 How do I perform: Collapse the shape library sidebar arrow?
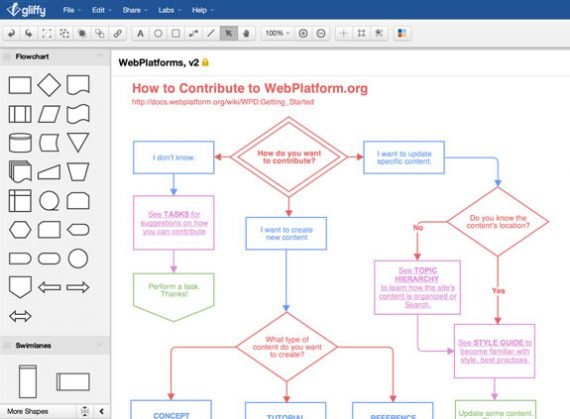[101, 411]
